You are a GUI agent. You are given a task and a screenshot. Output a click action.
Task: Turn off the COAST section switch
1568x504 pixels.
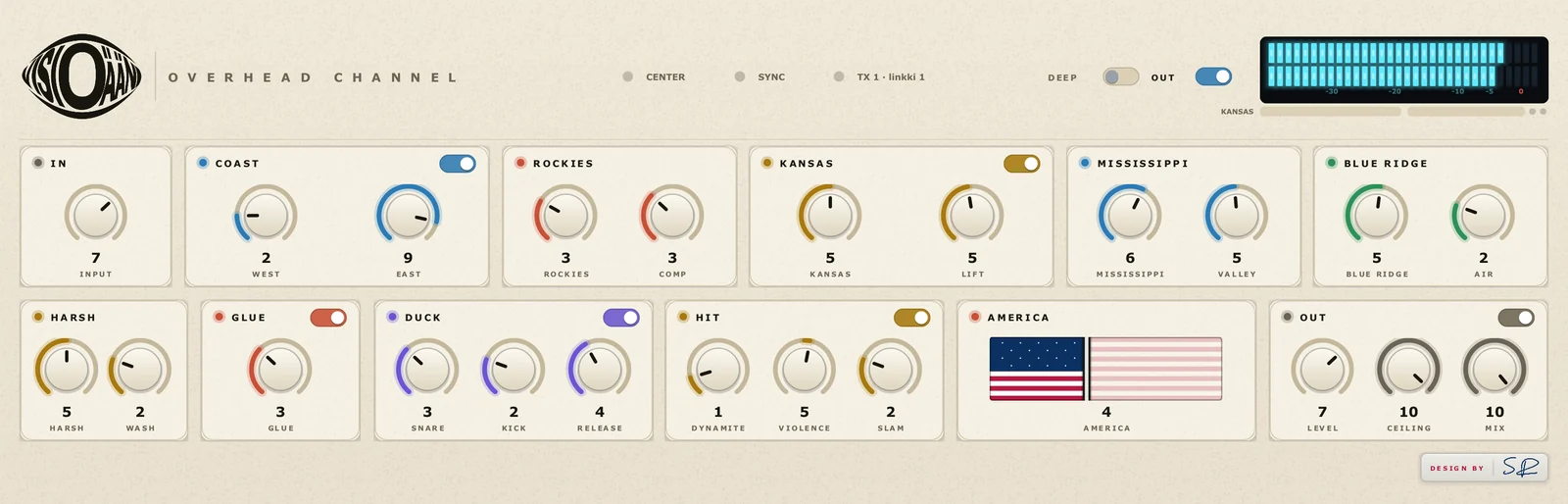point(458,164)
